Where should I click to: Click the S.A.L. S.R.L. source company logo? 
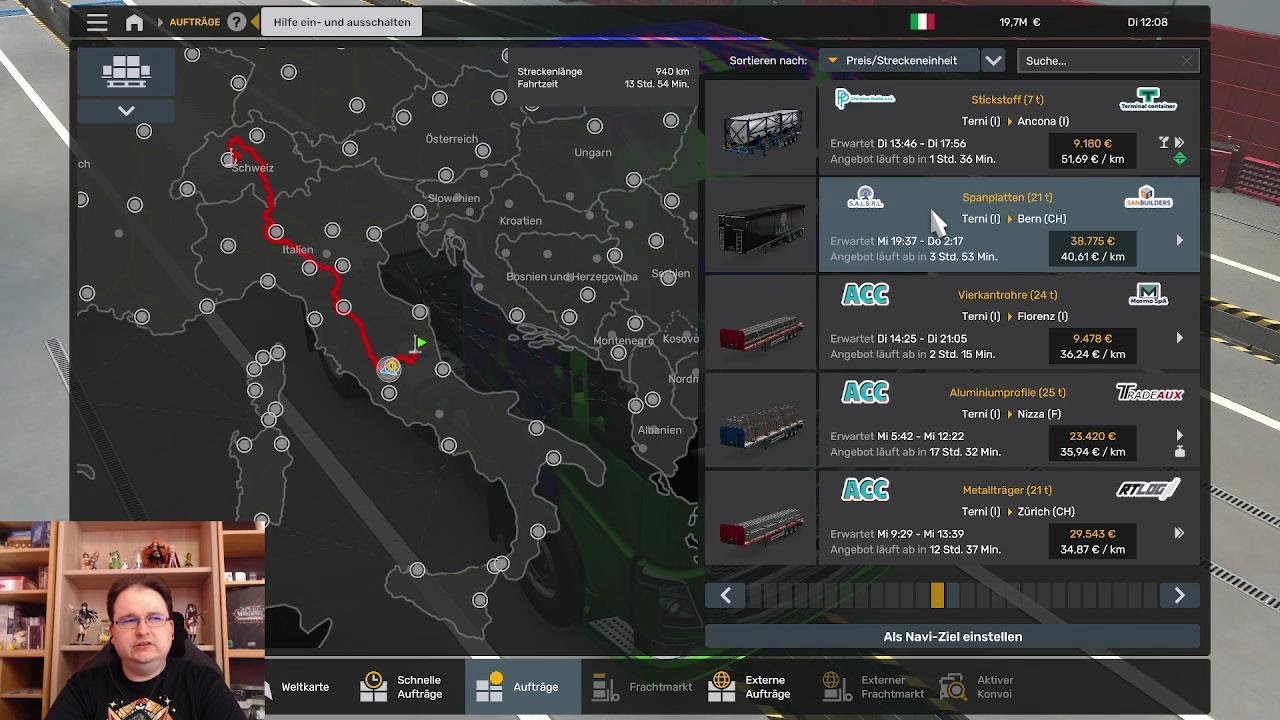865,198
